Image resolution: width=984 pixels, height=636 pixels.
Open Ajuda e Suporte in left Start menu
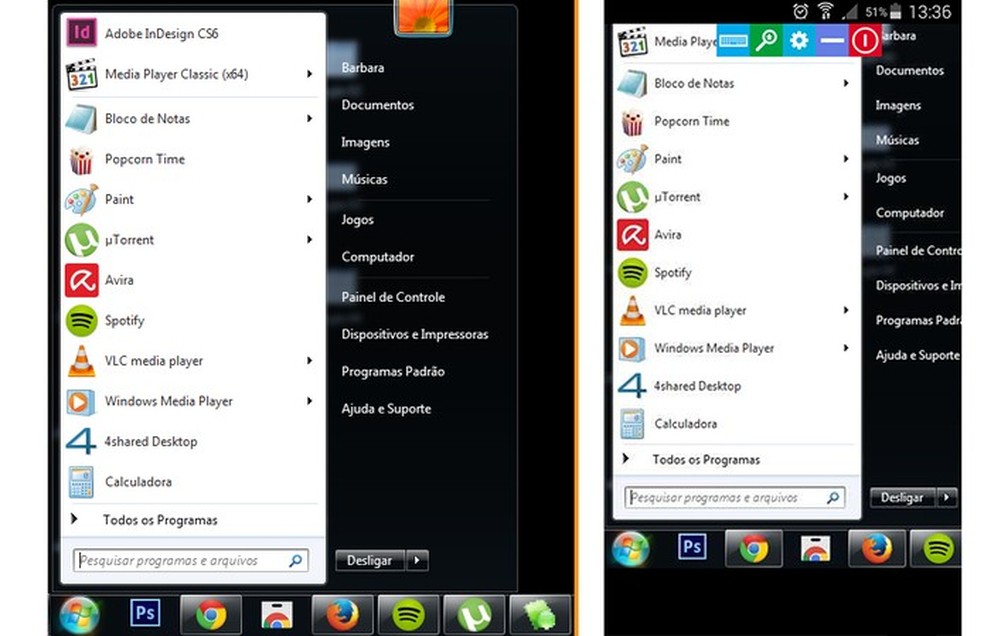[386, 409]
